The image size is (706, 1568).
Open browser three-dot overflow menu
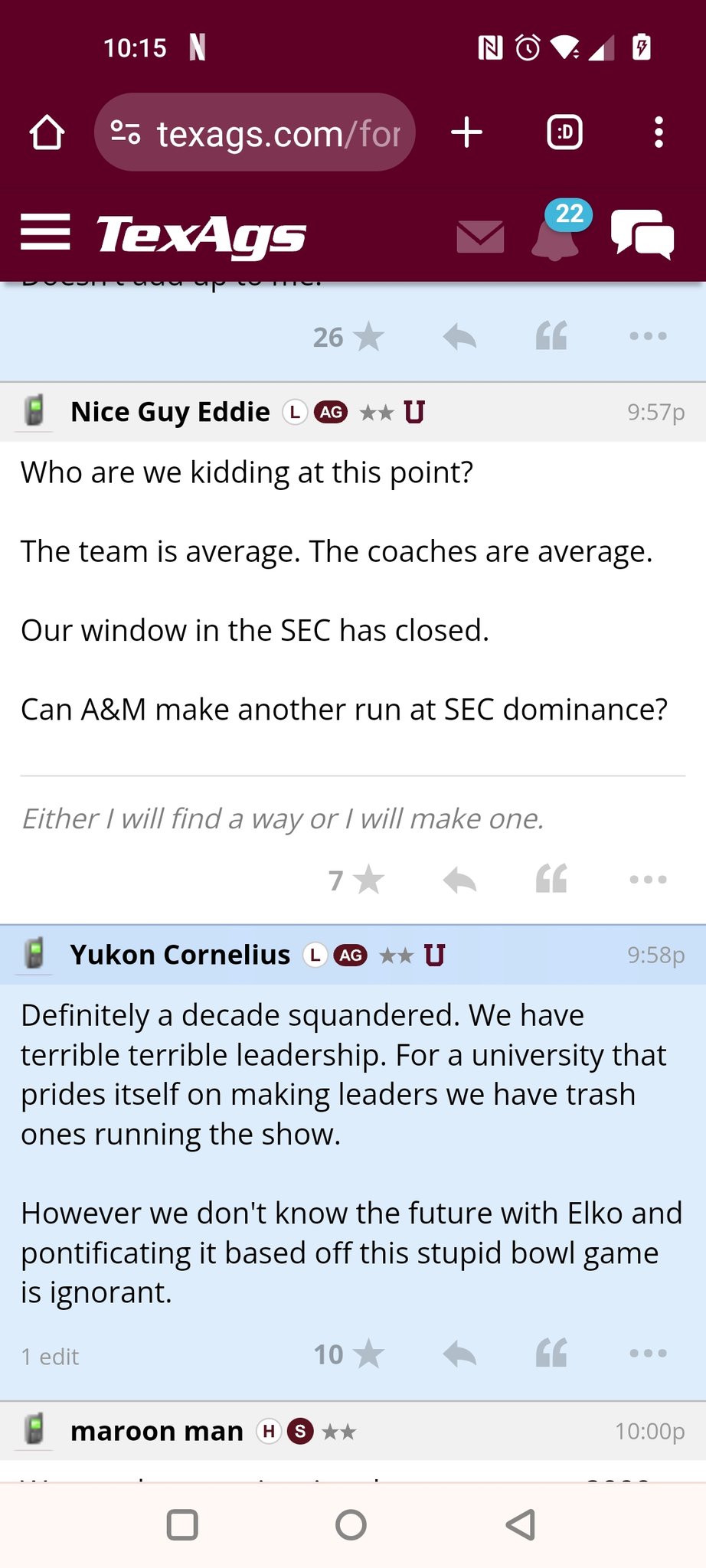pos(659,132)
